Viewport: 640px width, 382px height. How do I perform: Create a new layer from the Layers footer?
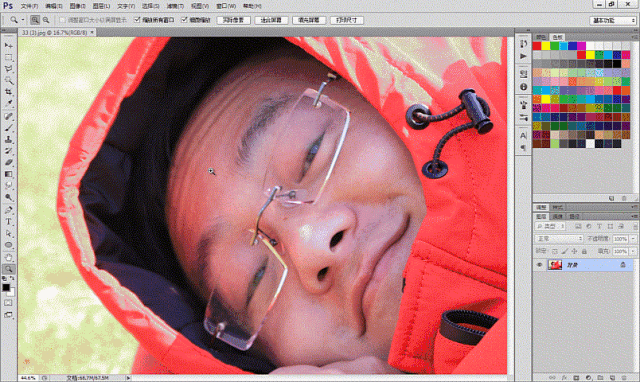pos(612,378)
